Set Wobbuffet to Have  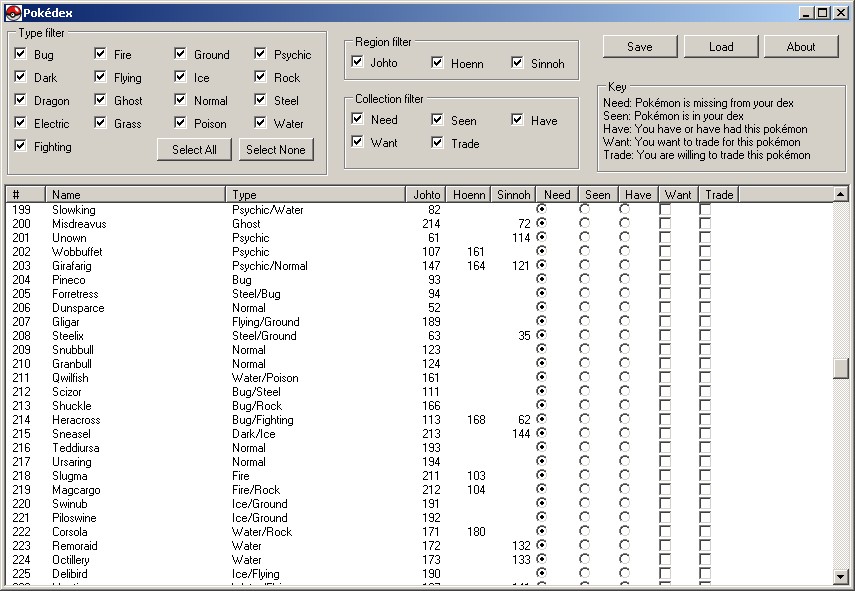(x=624, y=251)
